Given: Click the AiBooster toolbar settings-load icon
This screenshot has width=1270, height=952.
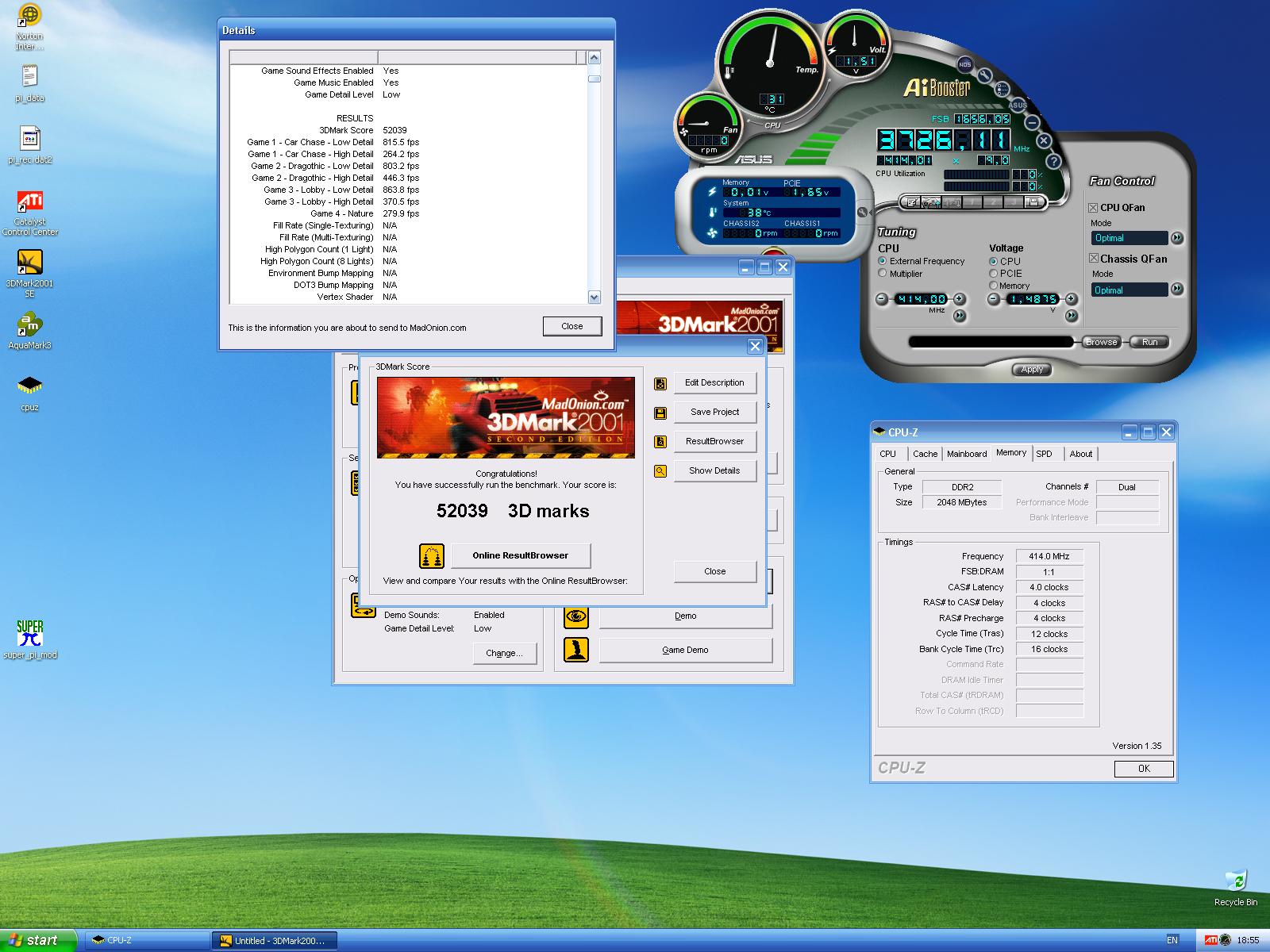Looking at the screenshot, I should [931, 202].
